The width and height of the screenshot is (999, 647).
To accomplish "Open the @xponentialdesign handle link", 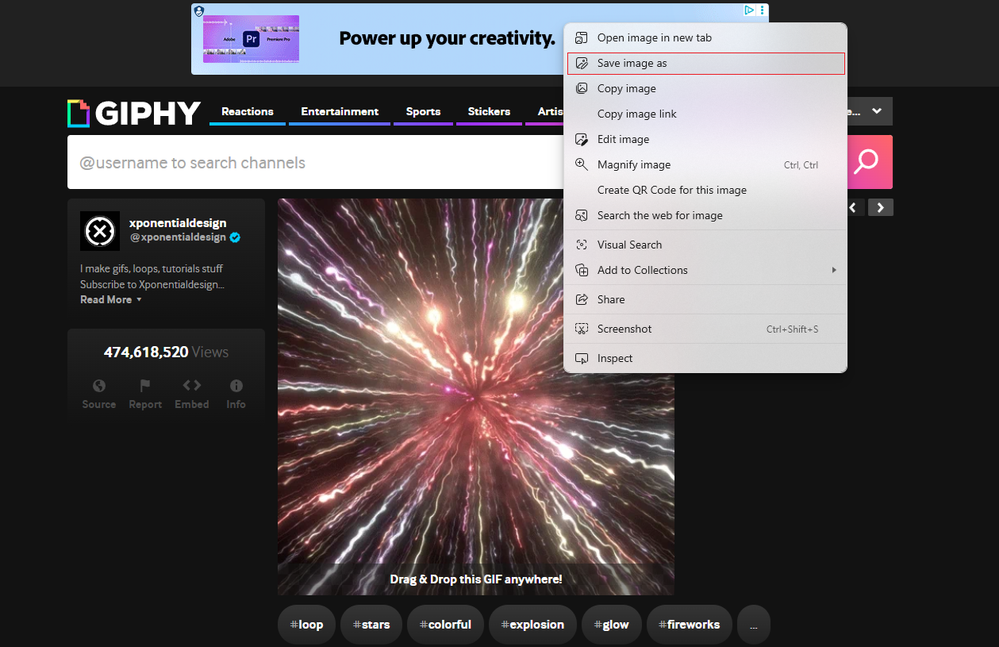I will [178, 238].
